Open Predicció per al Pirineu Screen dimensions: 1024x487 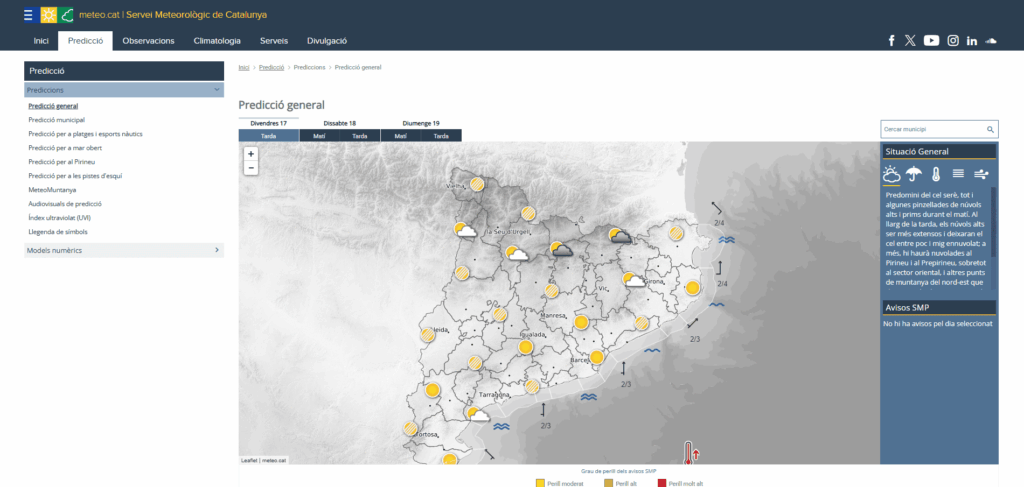(x=61, y=161)
